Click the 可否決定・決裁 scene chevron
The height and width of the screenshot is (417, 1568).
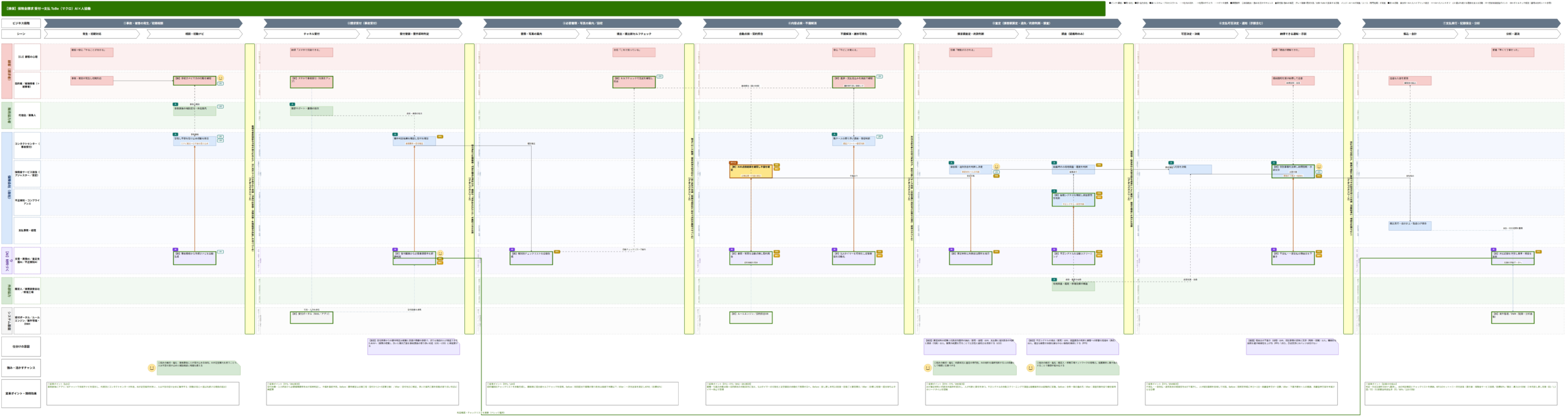tap(1190, 34)
